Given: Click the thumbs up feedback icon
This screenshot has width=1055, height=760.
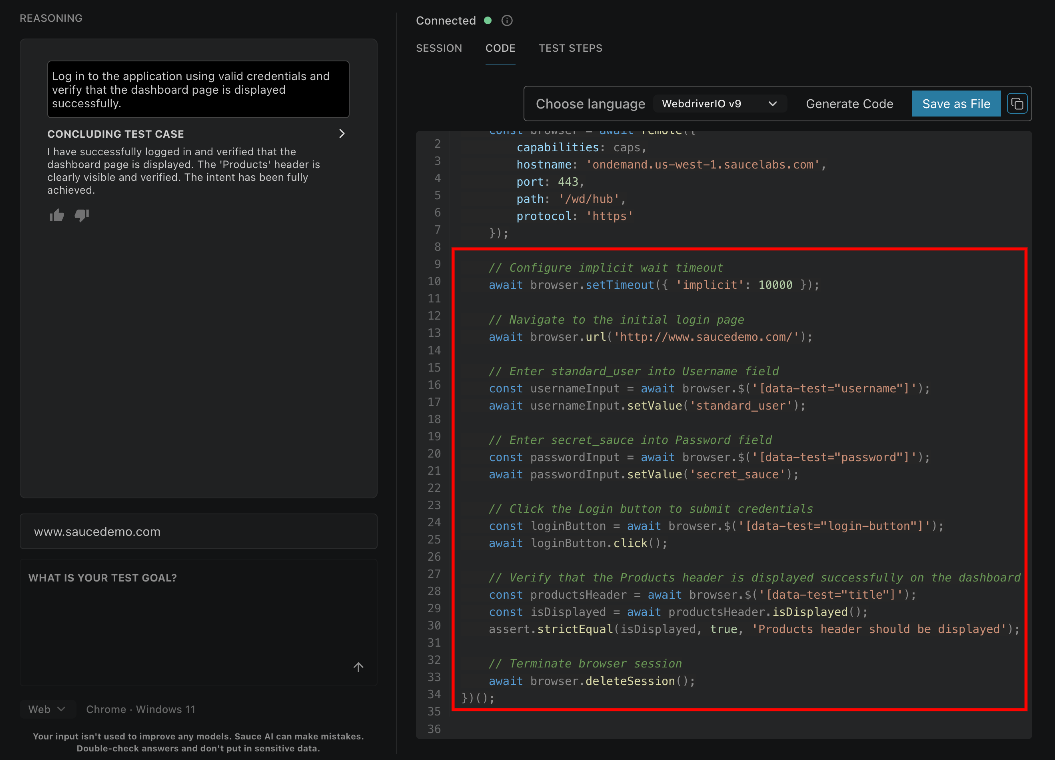Looking at the screenshot, I should coord(57,215).
